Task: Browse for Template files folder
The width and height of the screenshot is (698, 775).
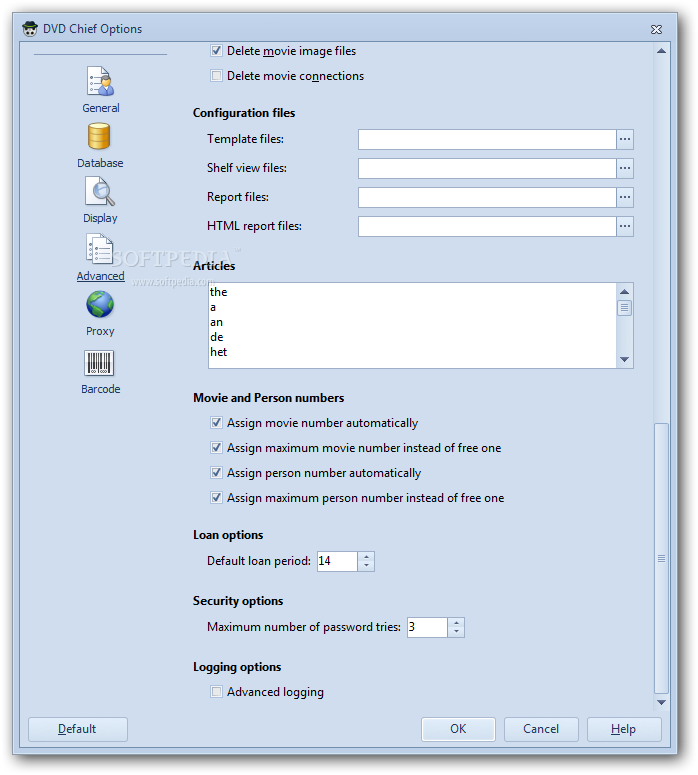Action: coord(625,139)
